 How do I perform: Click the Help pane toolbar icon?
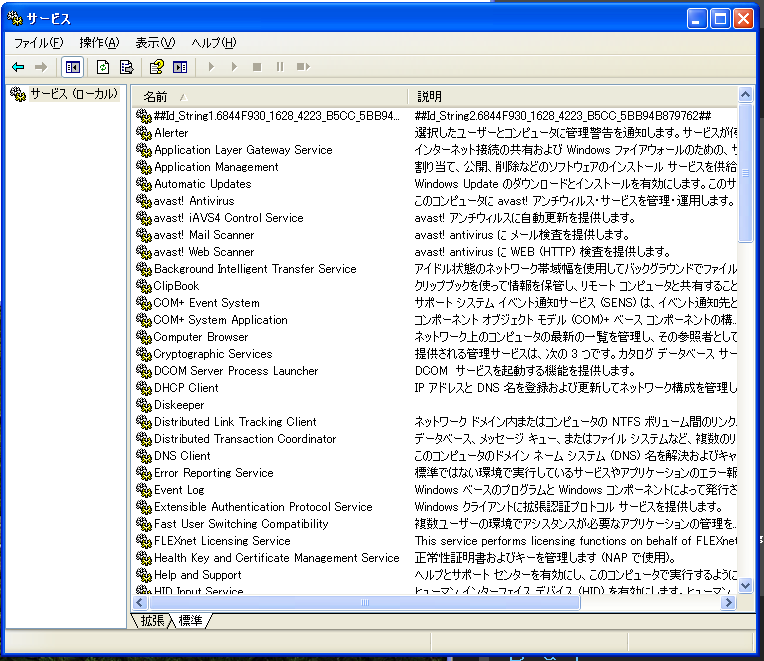click(180, 67)
